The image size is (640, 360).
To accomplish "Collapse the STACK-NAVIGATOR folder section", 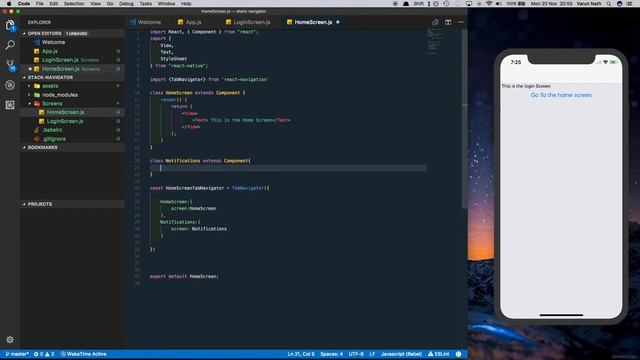I will 73,77.
